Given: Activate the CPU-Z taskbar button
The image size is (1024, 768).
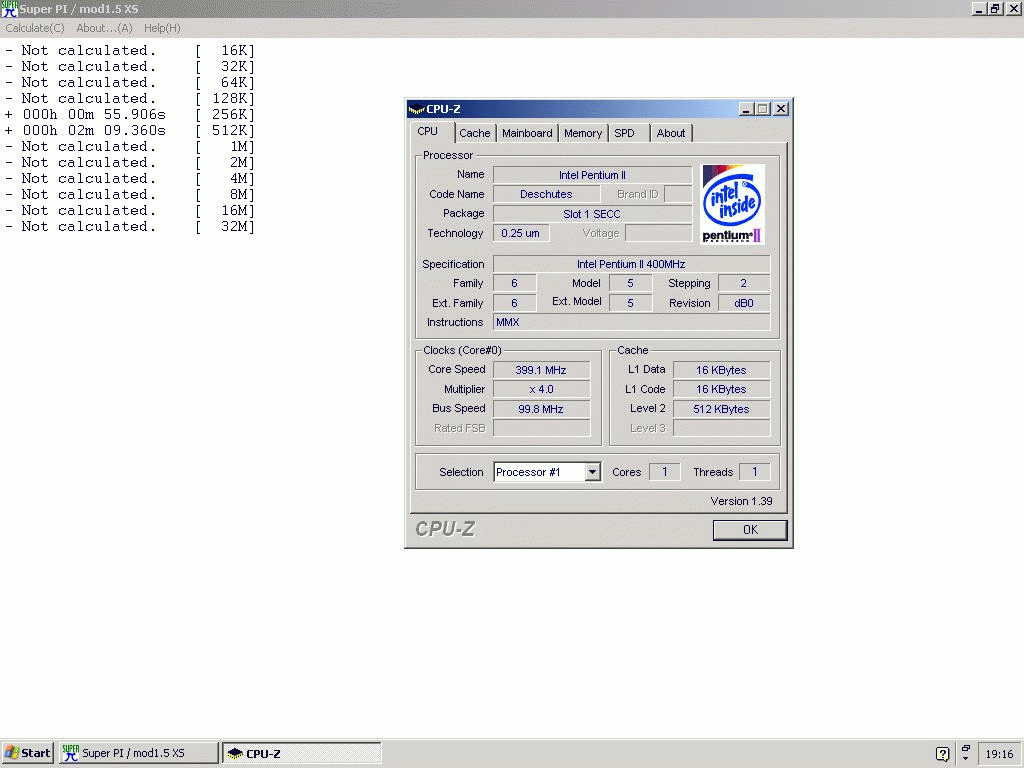Looking at the screenshot, I should 302,753.
